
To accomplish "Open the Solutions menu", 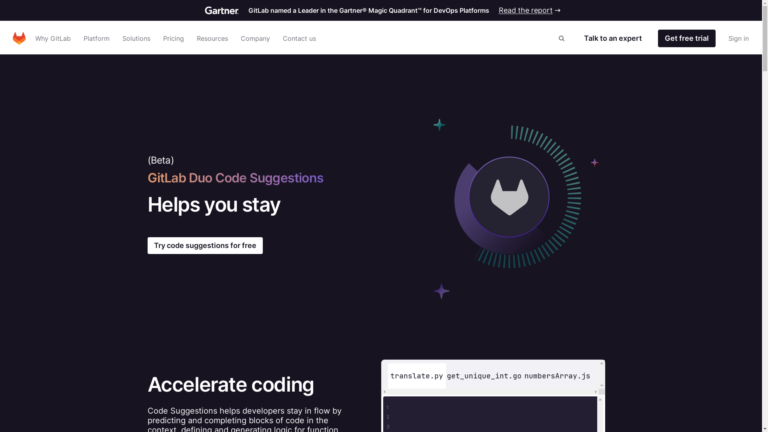I will [x=136, y=38].
